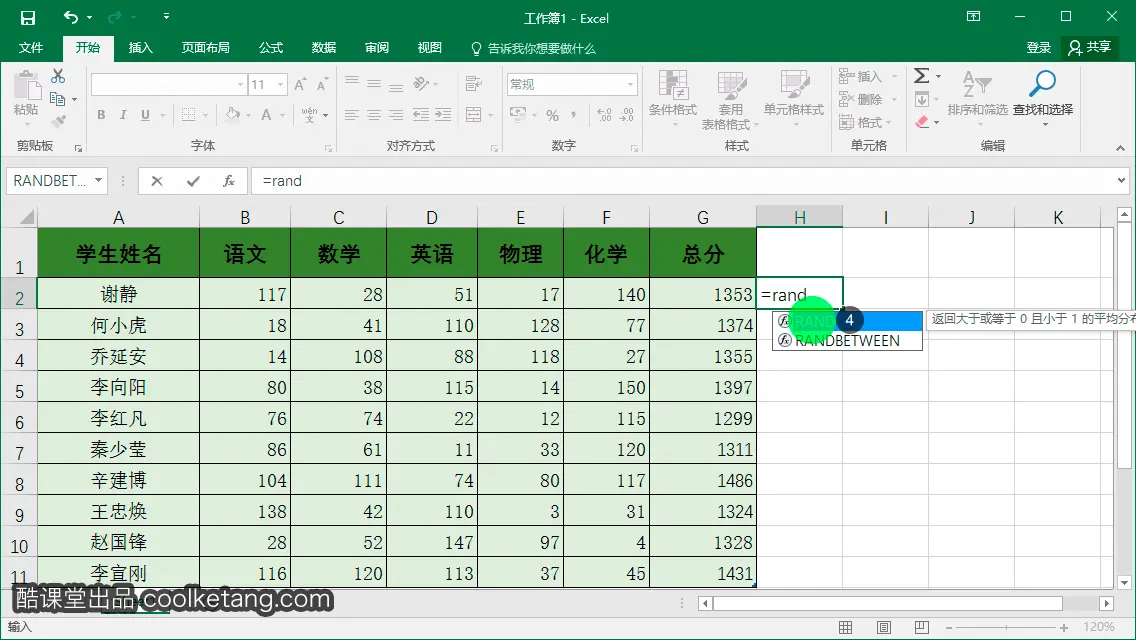This screenshot has width=1136, height=640.
Task: Open the number format dropdown showing 常规
Action: coord(630,85)
